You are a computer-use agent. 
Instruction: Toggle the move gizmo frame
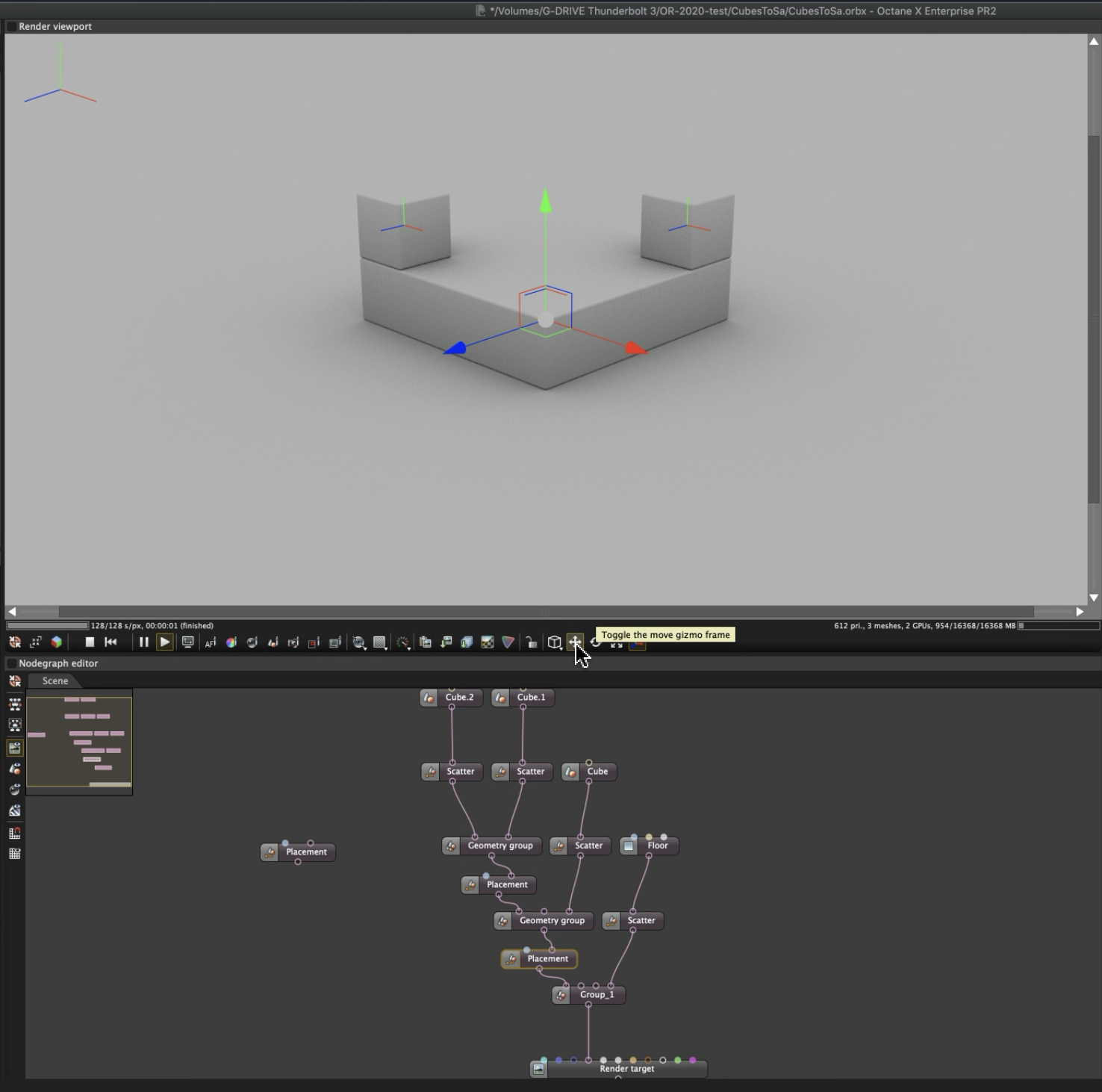pos(575,642)
